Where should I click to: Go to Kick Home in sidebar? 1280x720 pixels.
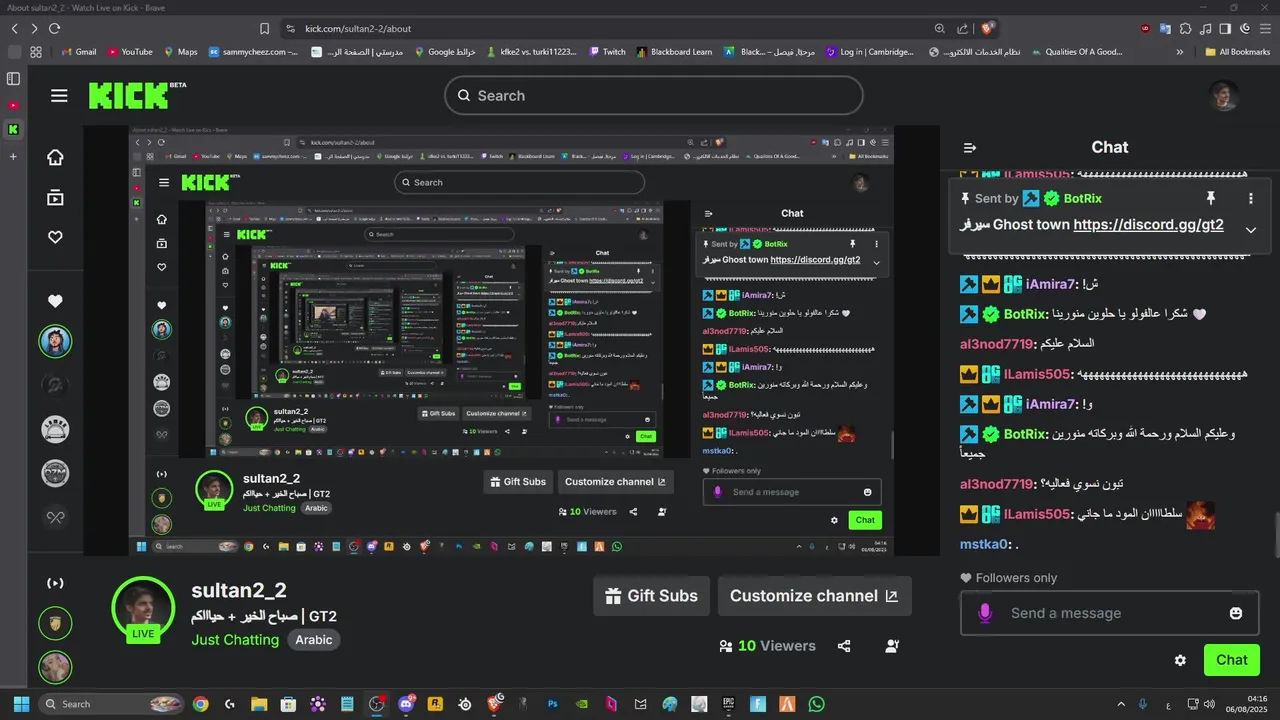(x=55, y=157)
